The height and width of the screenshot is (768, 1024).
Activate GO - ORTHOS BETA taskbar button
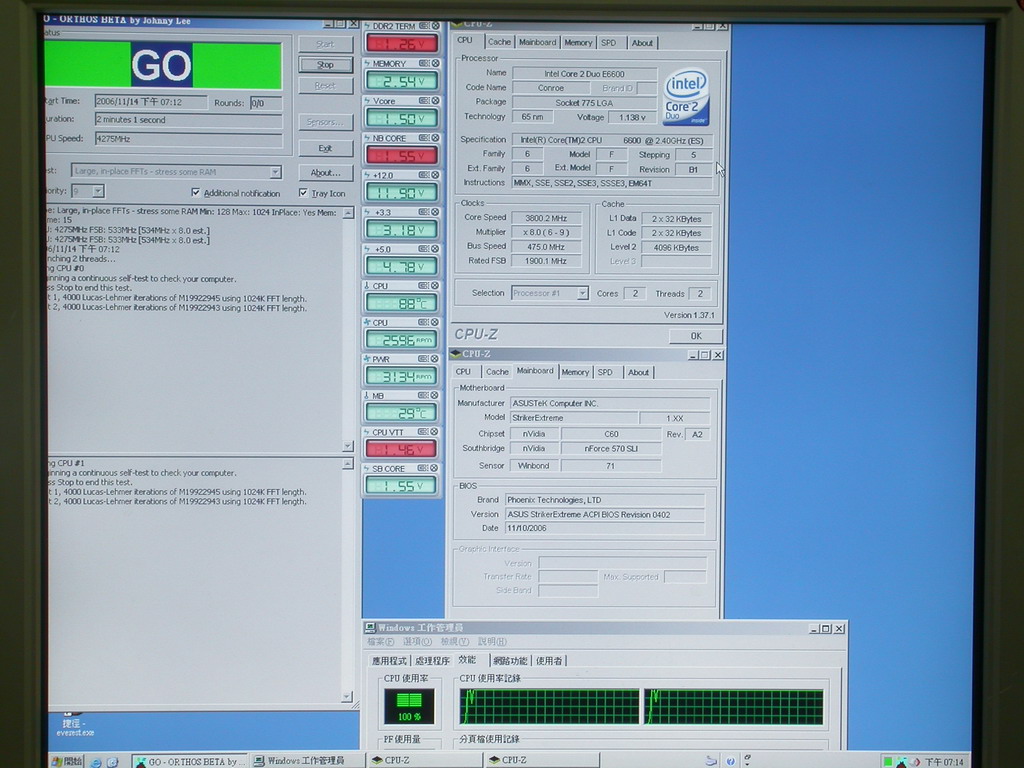tap(190, 761)
